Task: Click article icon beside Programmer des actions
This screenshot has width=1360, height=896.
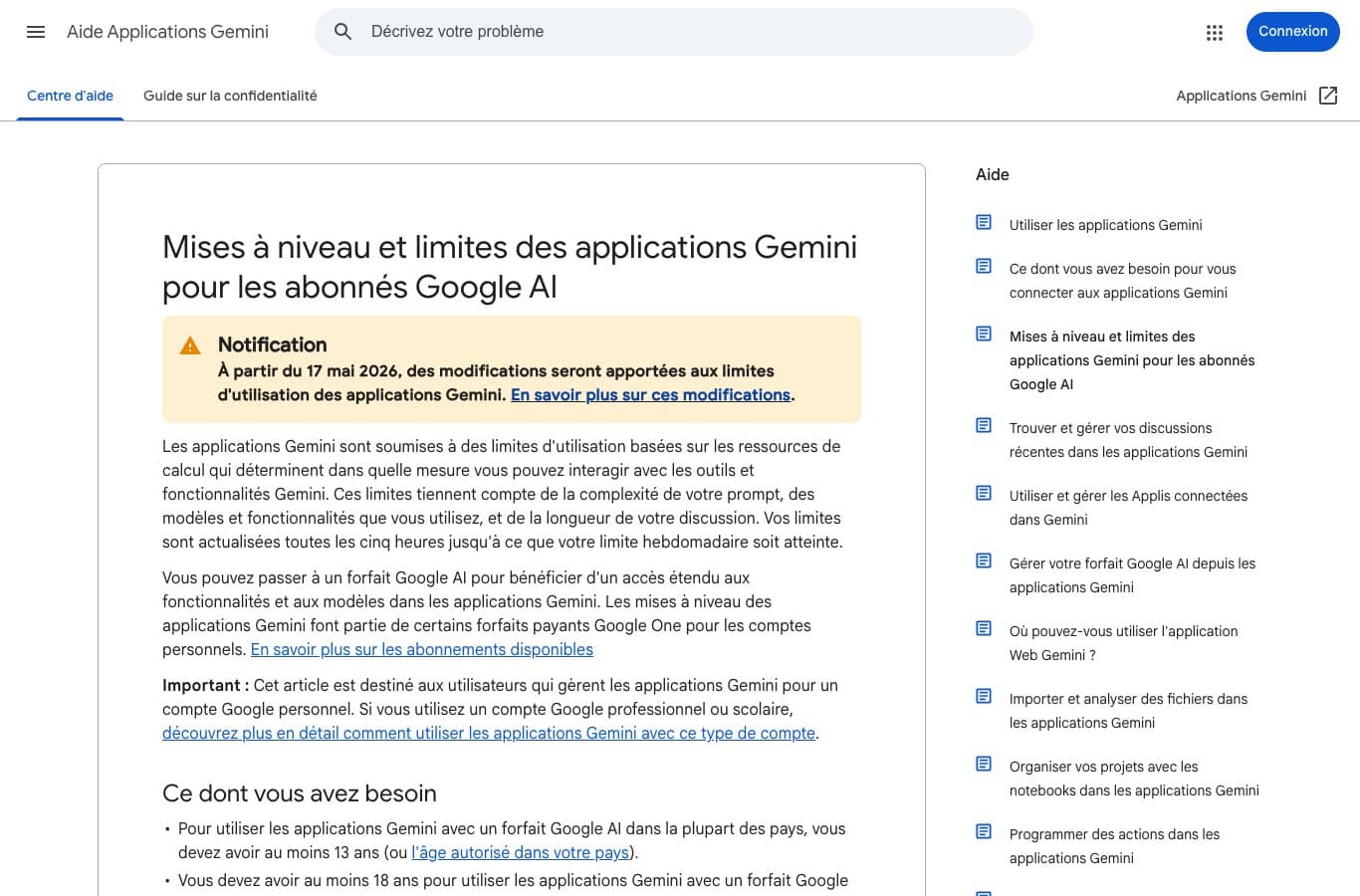Action: (984, 832)
